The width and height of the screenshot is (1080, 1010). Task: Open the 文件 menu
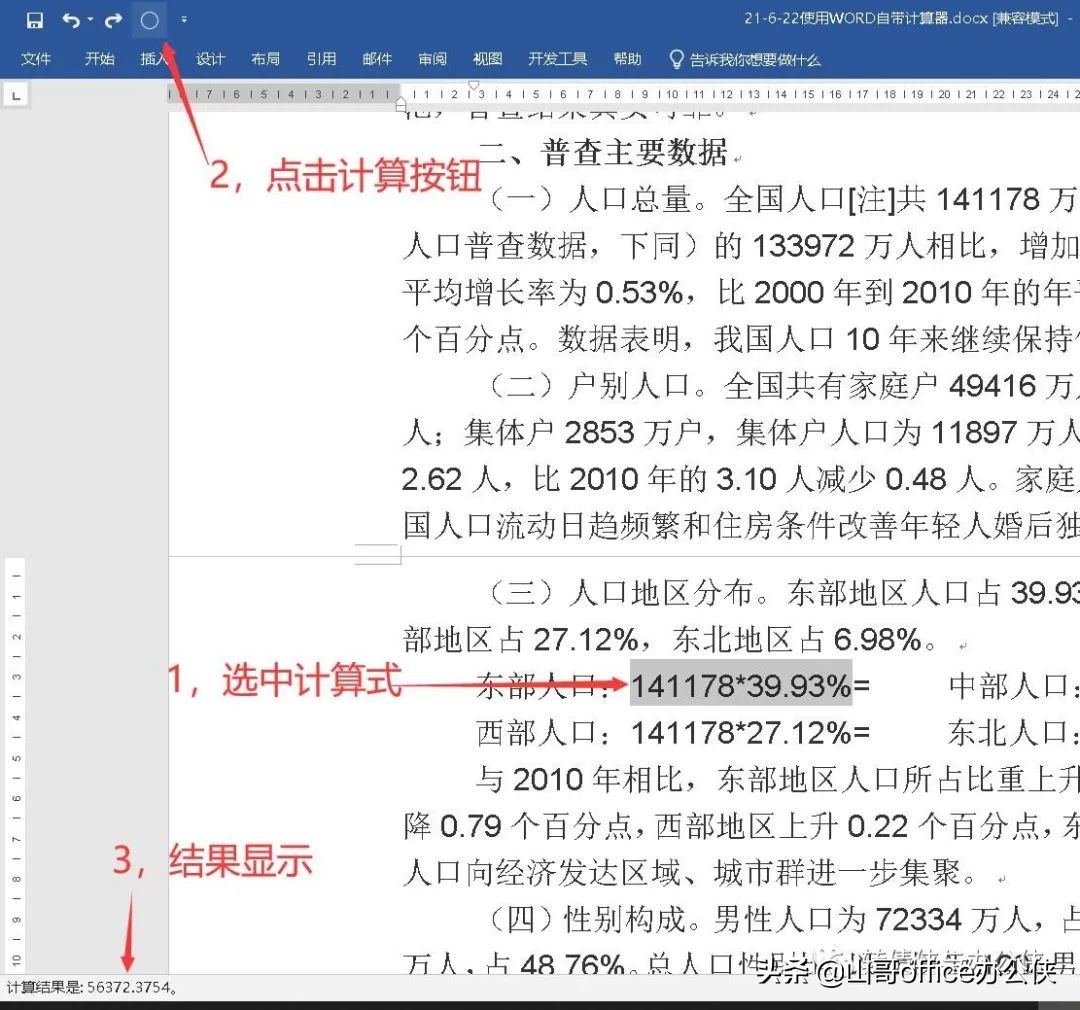36,59
